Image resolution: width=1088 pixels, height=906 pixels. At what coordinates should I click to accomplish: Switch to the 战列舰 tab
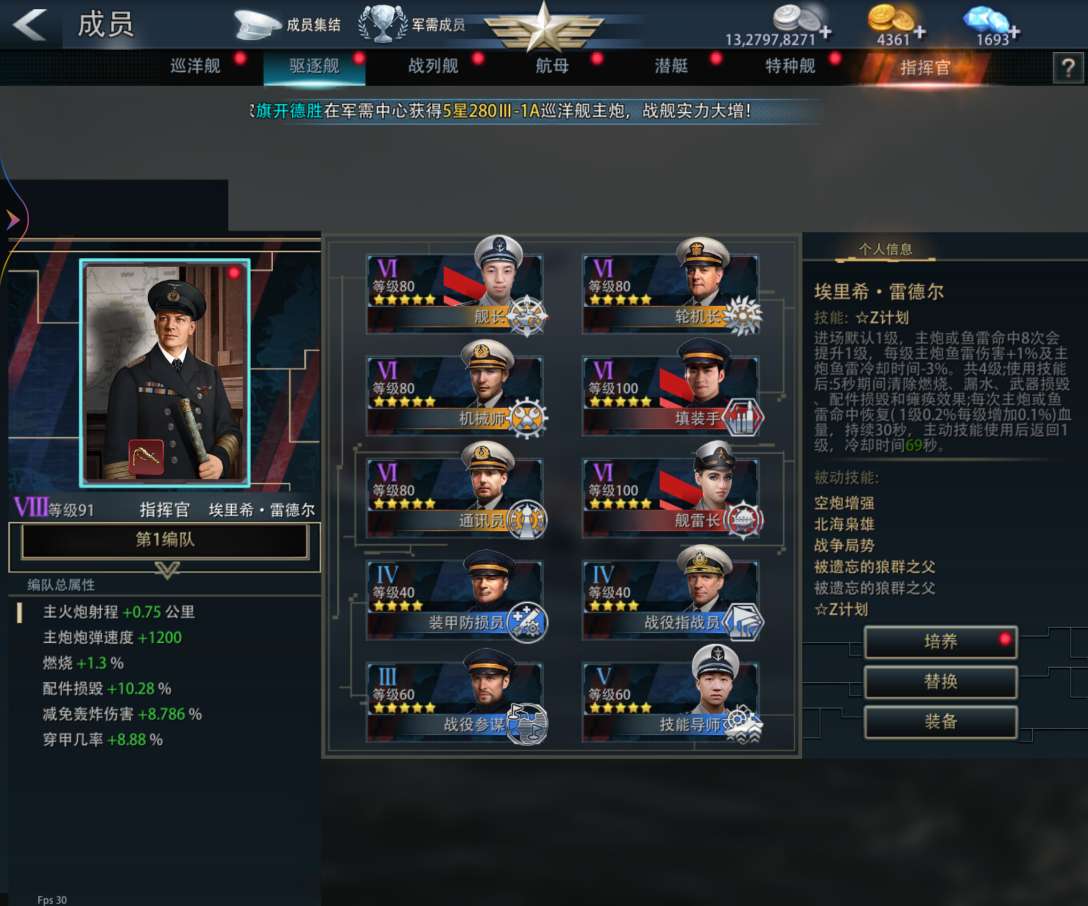coord(433,67)
